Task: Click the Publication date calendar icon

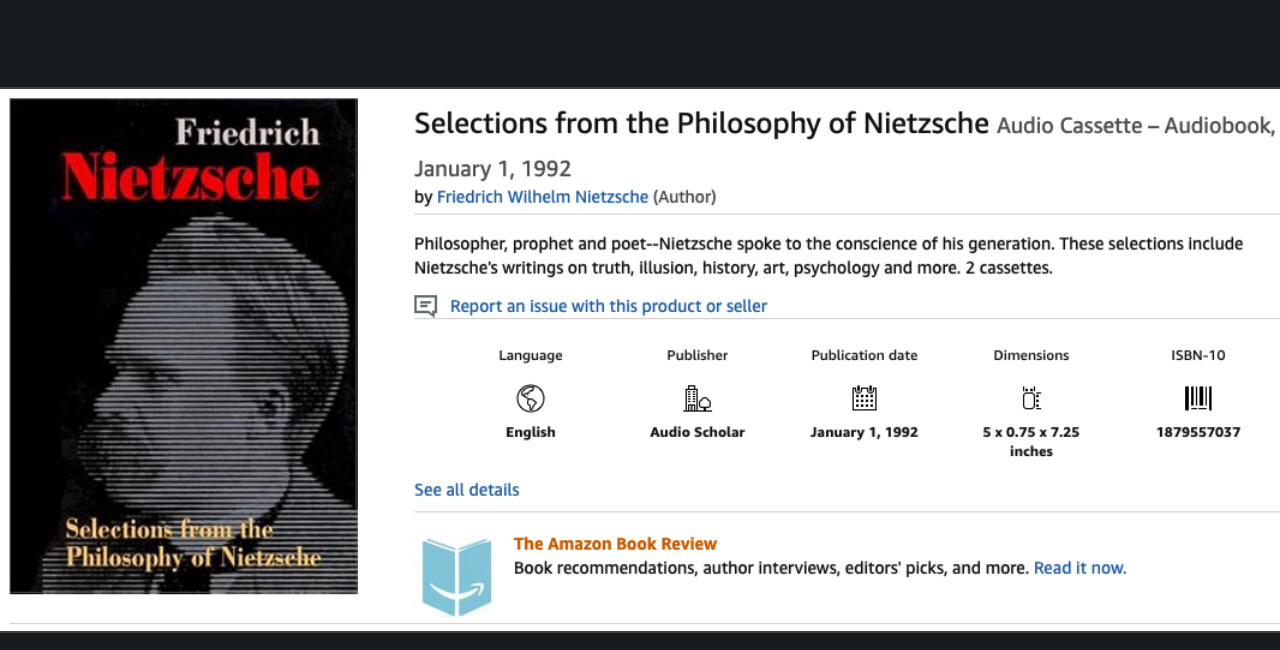Action: [x=864, y=399]
